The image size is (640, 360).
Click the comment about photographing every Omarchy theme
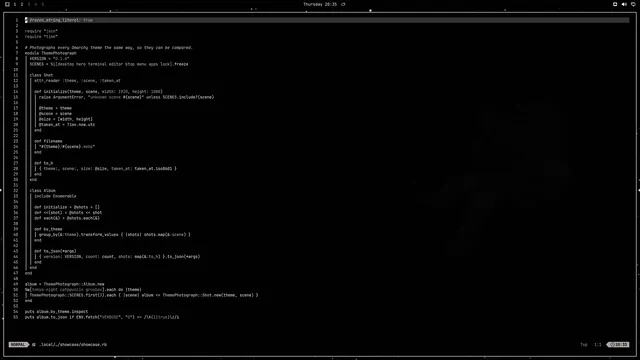(x=109, y=47)
